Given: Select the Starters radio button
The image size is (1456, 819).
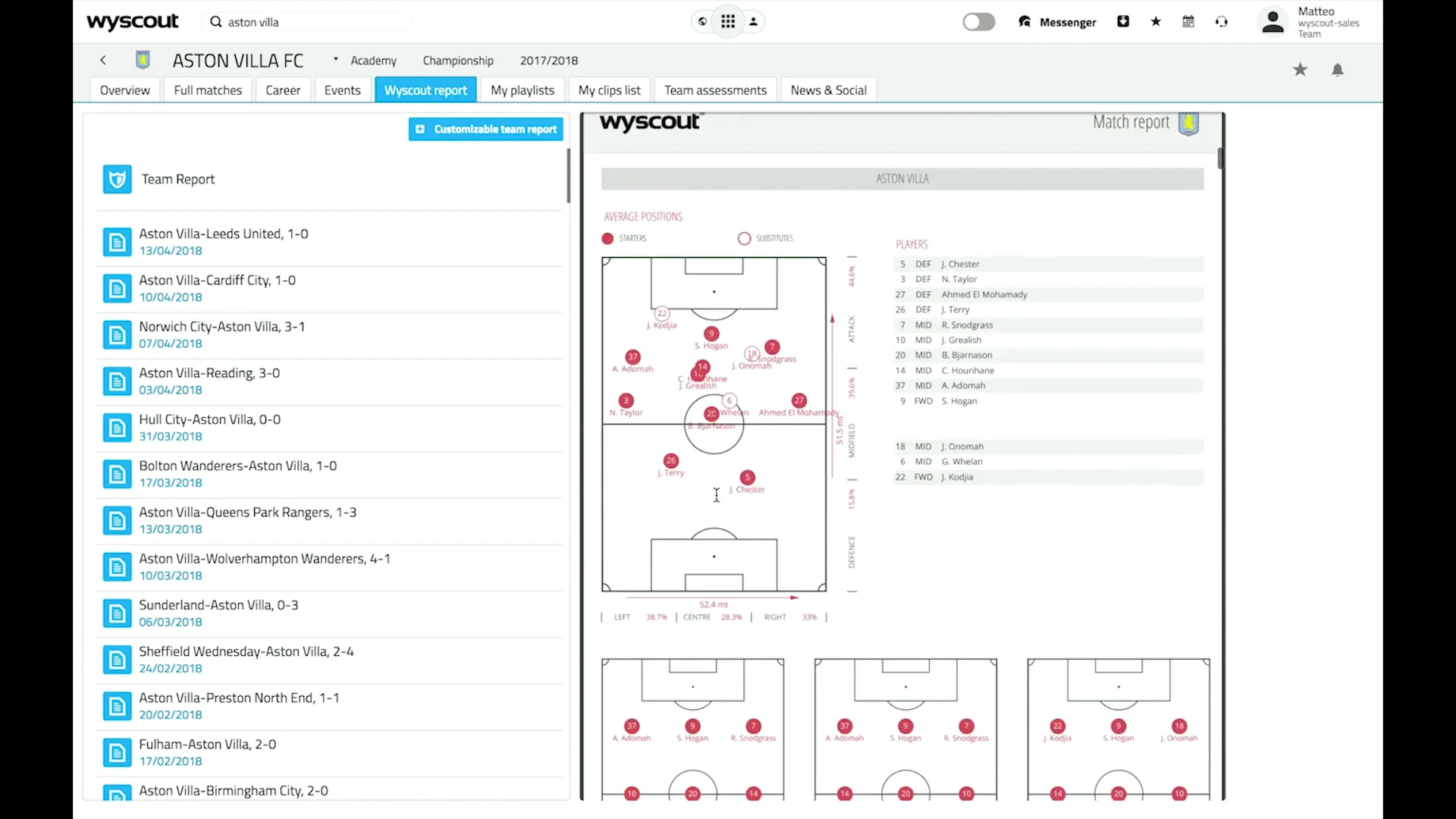Looking at the screenshot, I should tap(607, 238).
